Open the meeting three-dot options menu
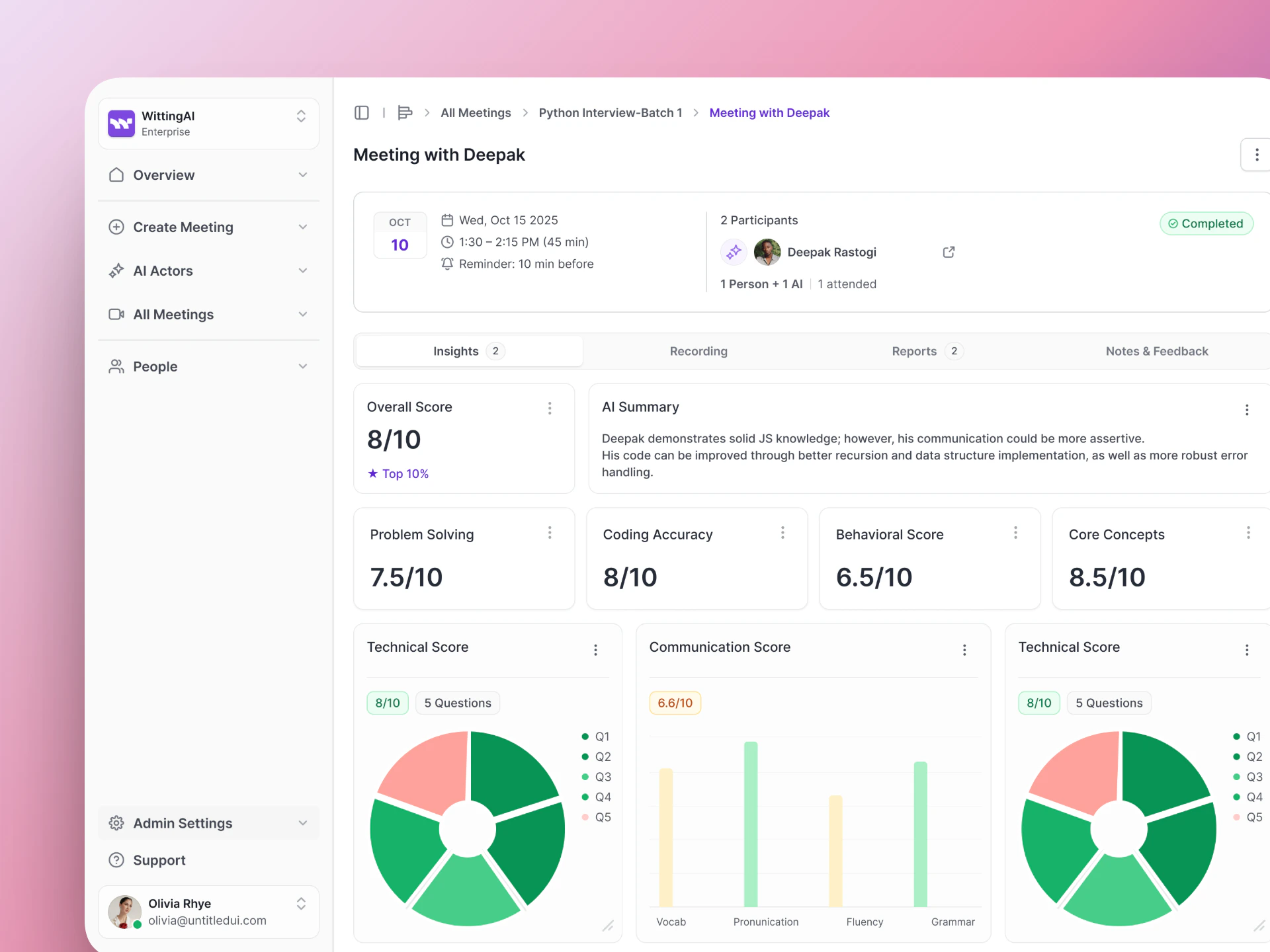Viewport: 1270px width, 952px height. (x=1256, y=155)
